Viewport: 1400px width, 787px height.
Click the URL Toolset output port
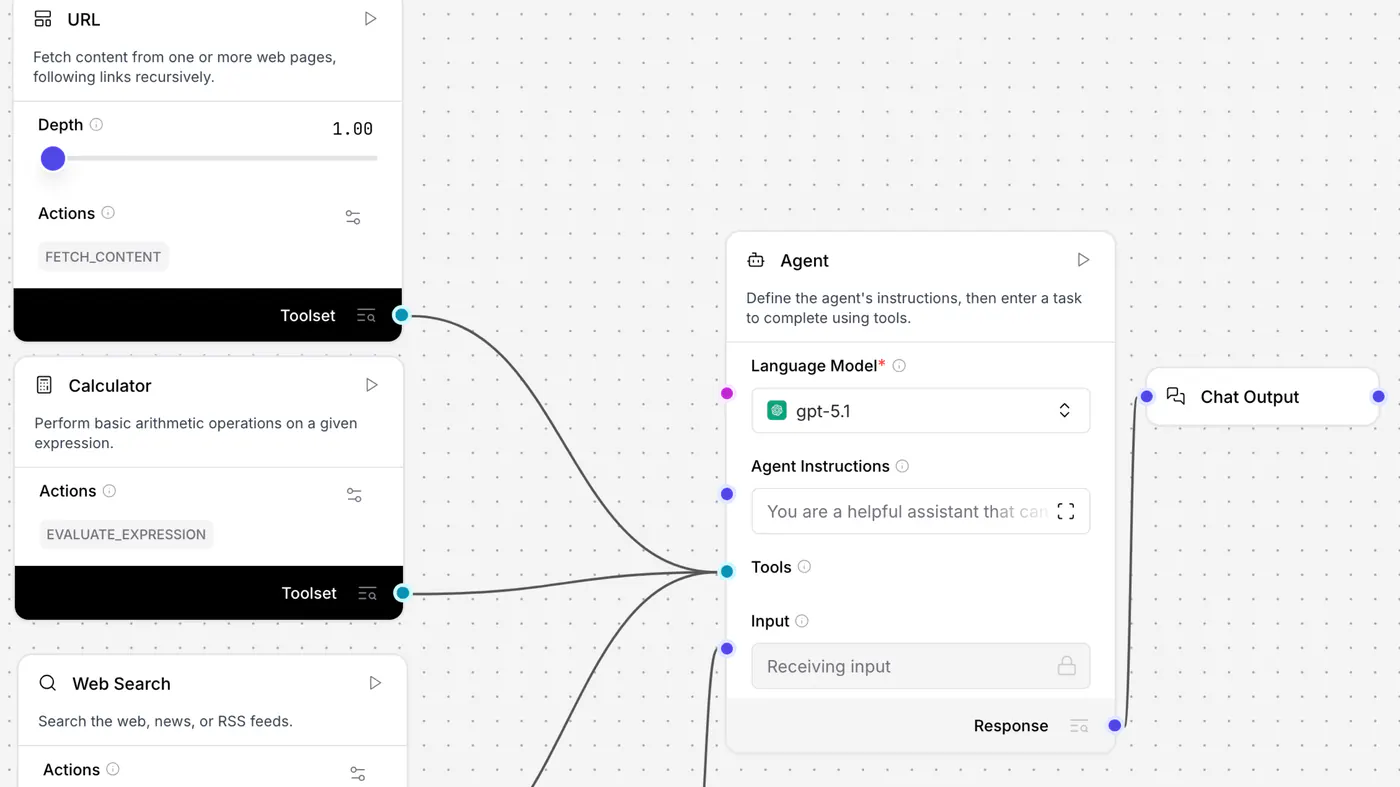click(401, 315)
